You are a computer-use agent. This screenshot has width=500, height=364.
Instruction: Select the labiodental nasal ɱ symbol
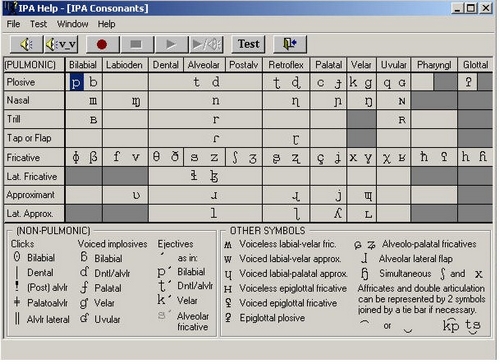pos(136,101)
